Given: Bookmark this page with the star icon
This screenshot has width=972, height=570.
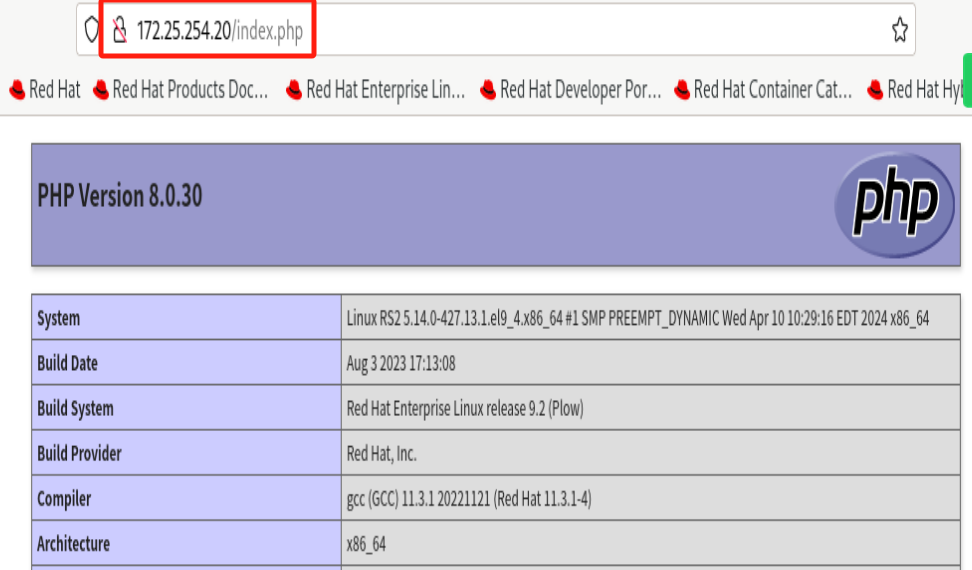Looking at the screenshot, I should tap(899, 30).
